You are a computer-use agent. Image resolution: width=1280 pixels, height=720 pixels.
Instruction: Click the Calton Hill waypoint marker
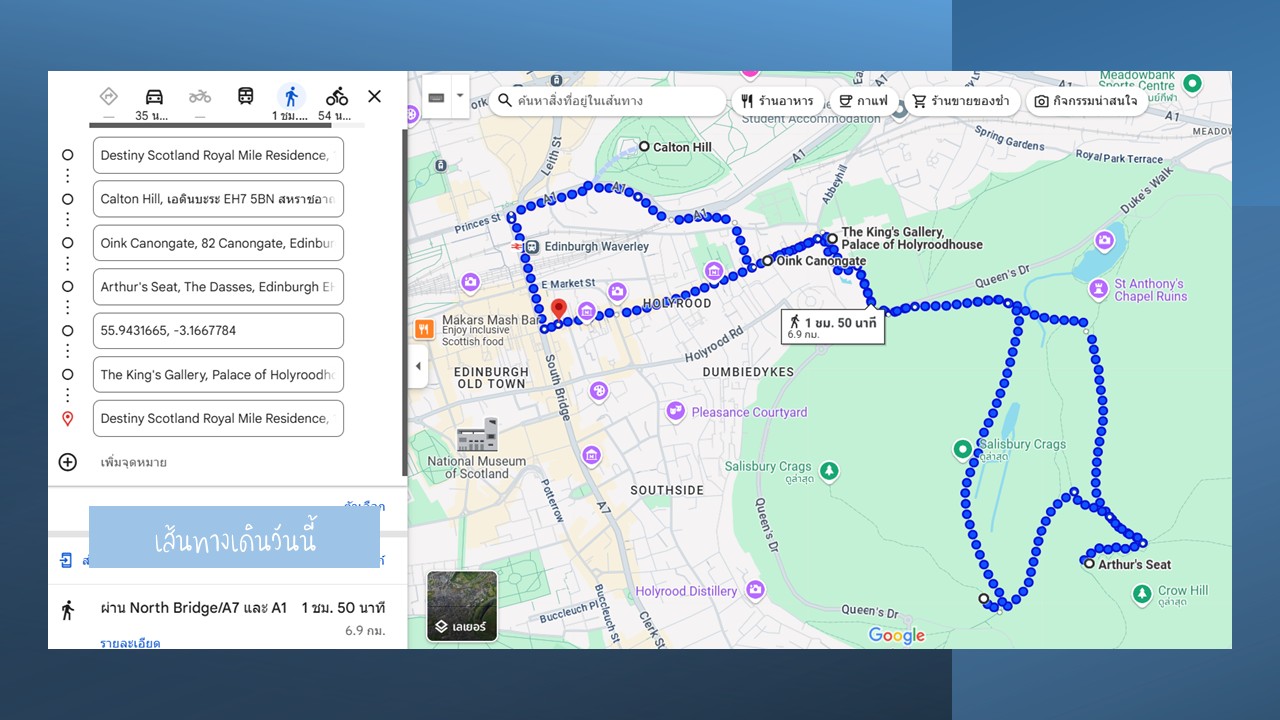click(644, 147)
